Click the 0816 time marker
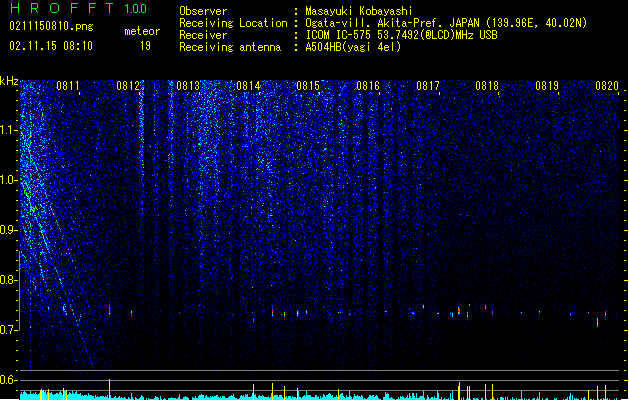This screenshot has width=629, height=400. tap(368, 86)
